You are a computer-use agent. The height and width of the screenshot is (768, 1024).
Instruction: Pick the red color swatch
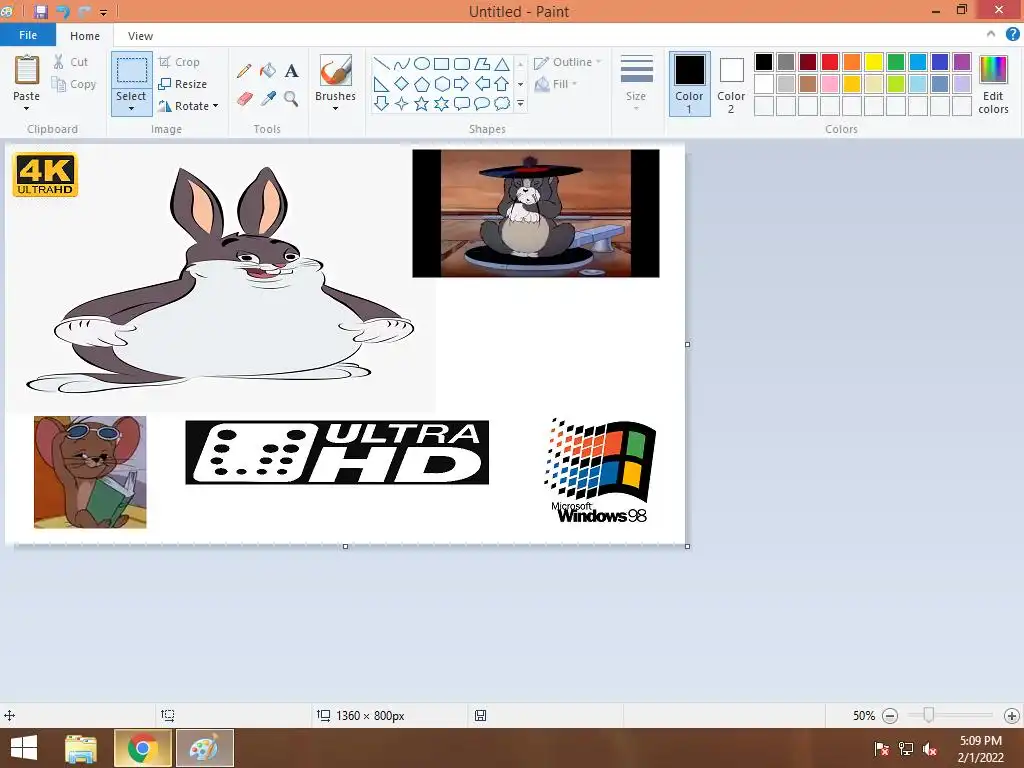pyautogui.click(x=830, y=62)
